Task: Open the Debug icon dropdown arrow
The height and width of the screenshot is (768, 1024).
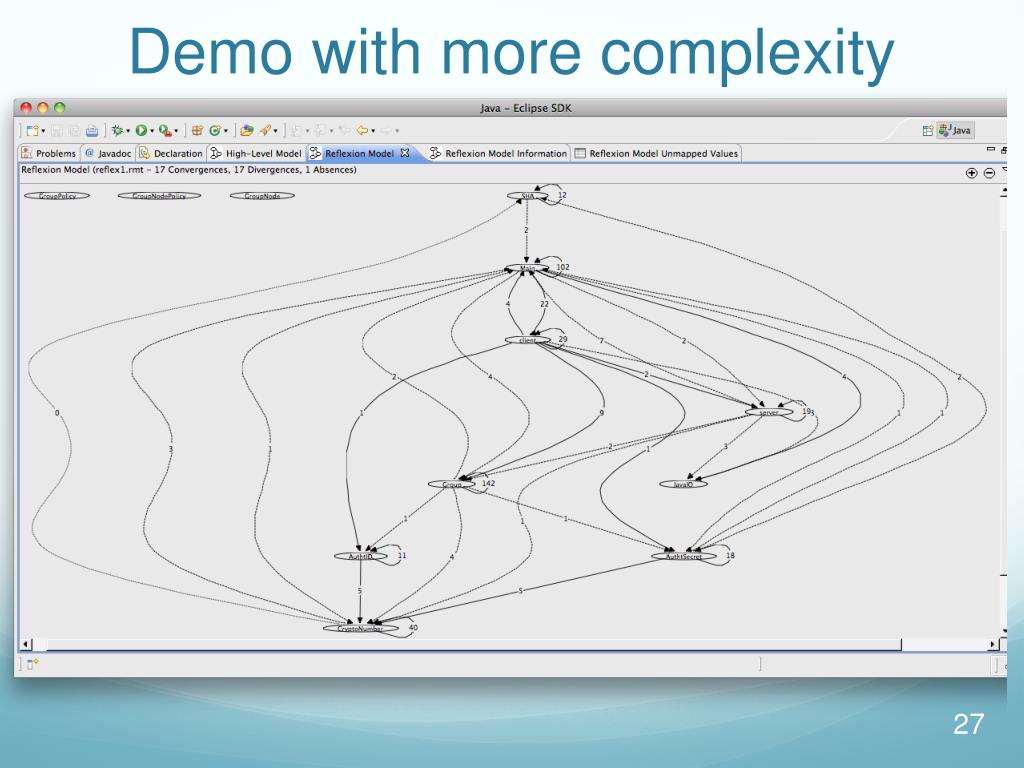Action: click(x=127, y=131)
